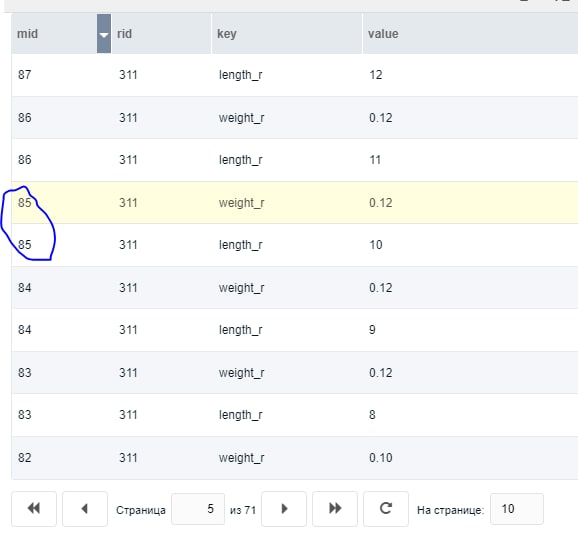This screenshot has height=543, width=578.
Task: Refresh the table data
Action: click(x=386, y=509)
